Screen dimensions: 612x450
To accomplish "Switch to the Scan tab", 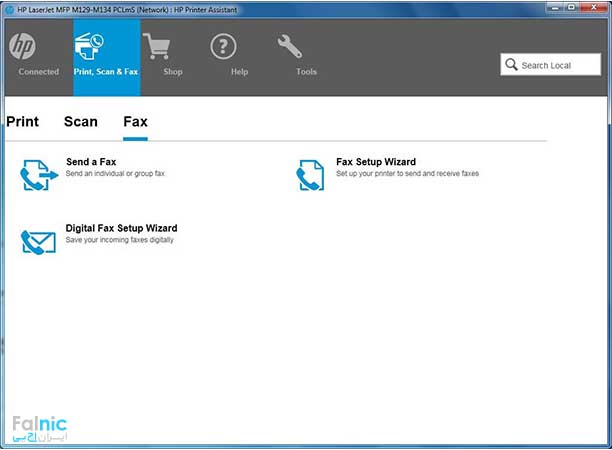I will [81, 122].
